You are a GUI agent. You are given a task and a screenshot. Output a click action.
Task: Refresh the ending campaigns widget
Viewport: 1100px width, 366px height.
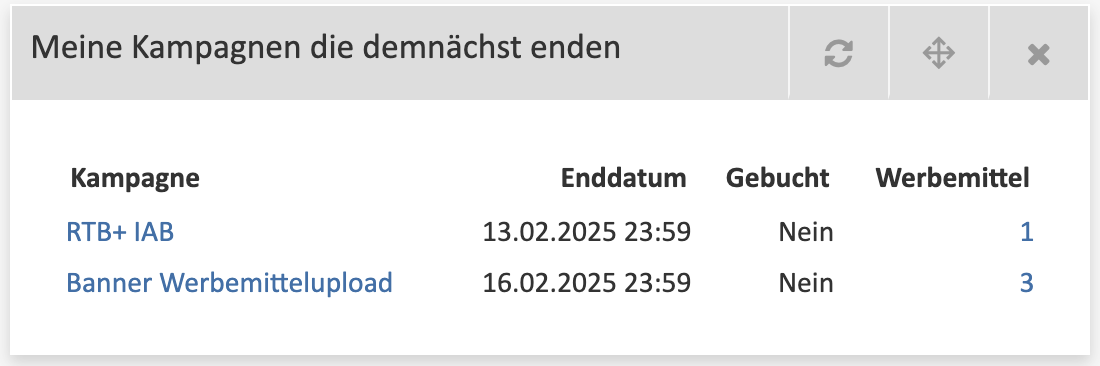(838, 53)
